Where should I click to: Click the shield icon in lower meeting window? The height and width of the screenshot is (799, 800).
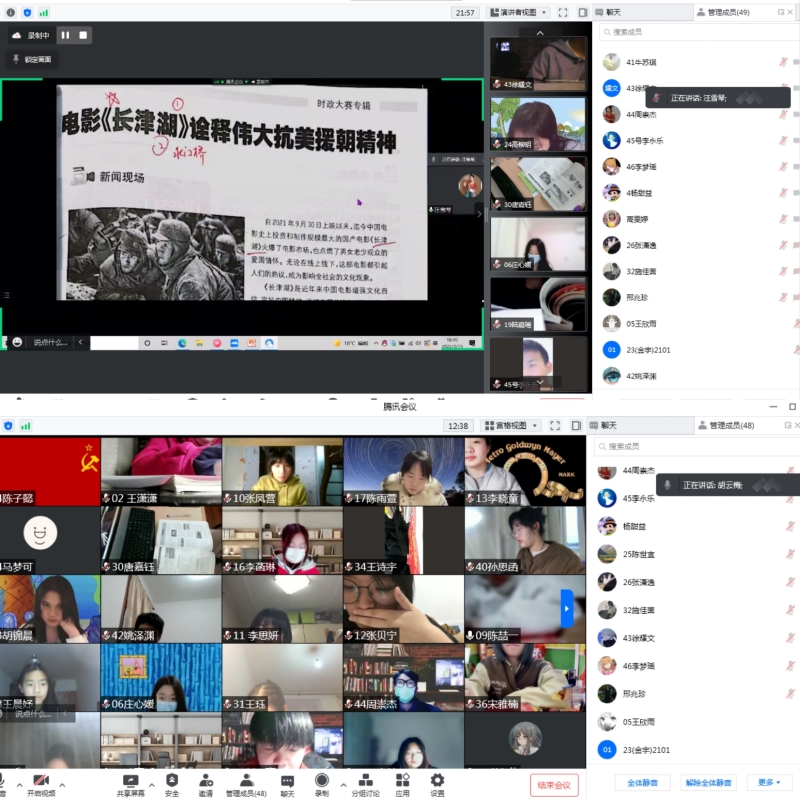(x=8, y=426)
